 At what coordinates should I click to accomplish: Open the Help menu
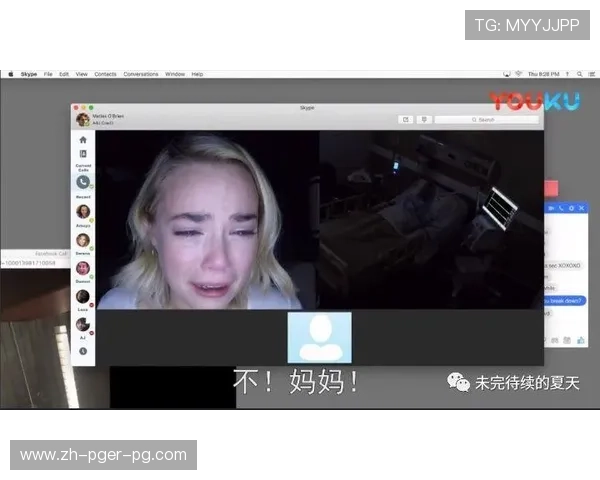pyautogui.click(x=197, y=74)
